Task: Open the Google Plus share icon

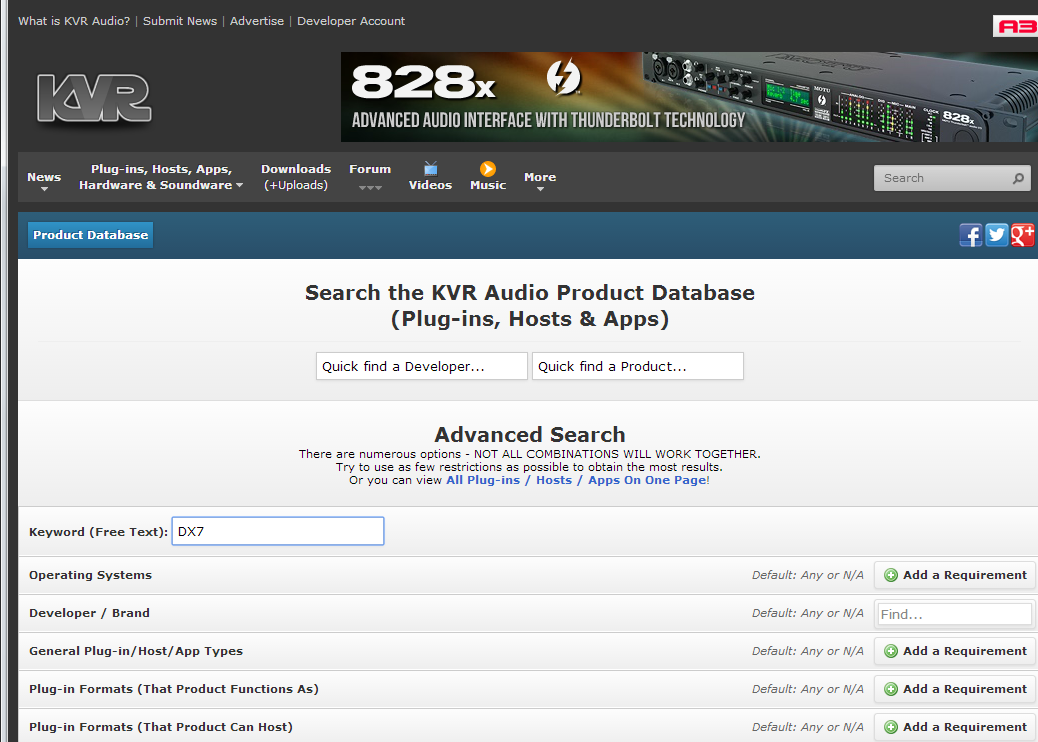Action: (1022, 235)
